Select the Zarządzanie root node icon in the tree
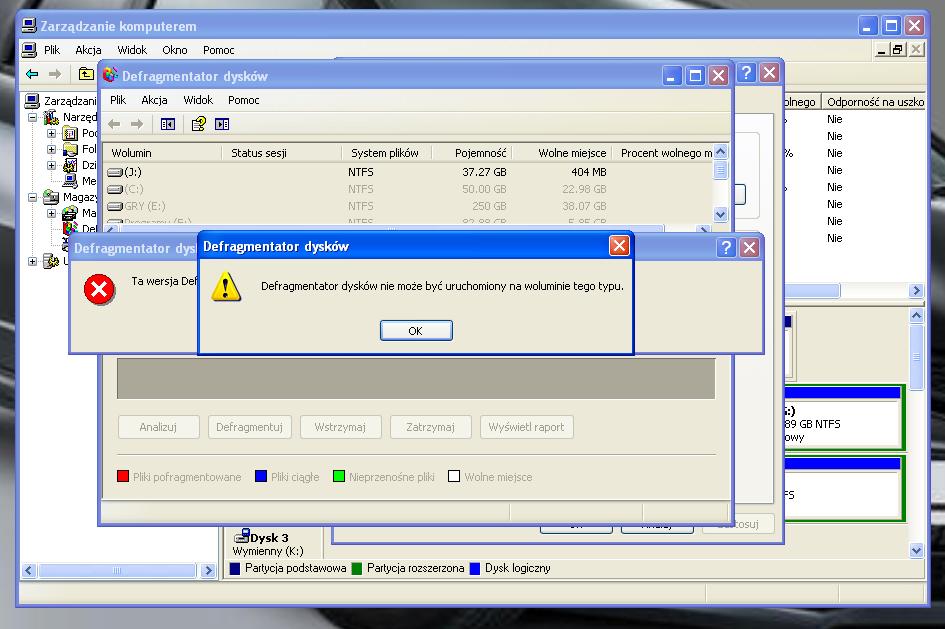The height and width of the screenshot is (629, 945). pos(32,101)
